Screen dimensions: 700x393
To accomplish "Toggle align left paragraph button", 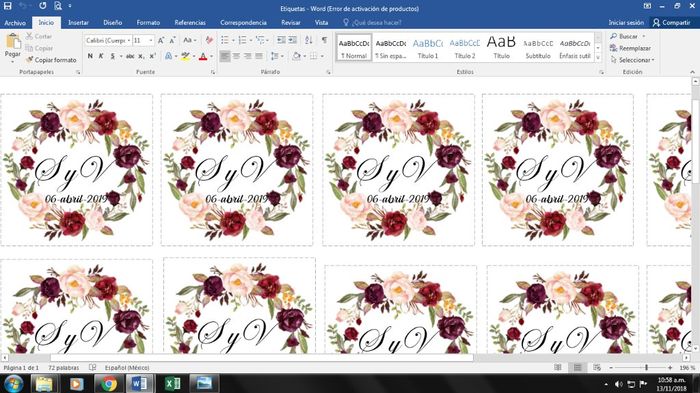I will tap(225, 56).
